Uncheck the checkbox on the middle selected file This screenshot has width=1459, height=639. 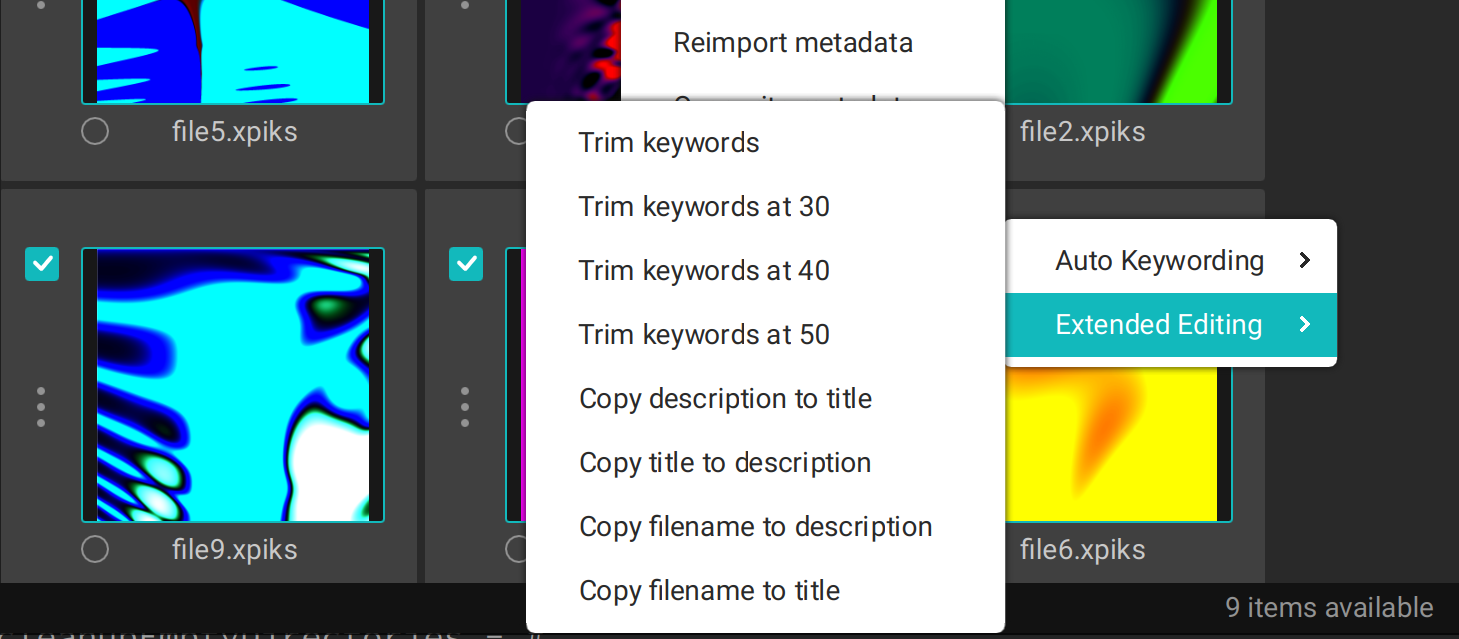[466, 264]
